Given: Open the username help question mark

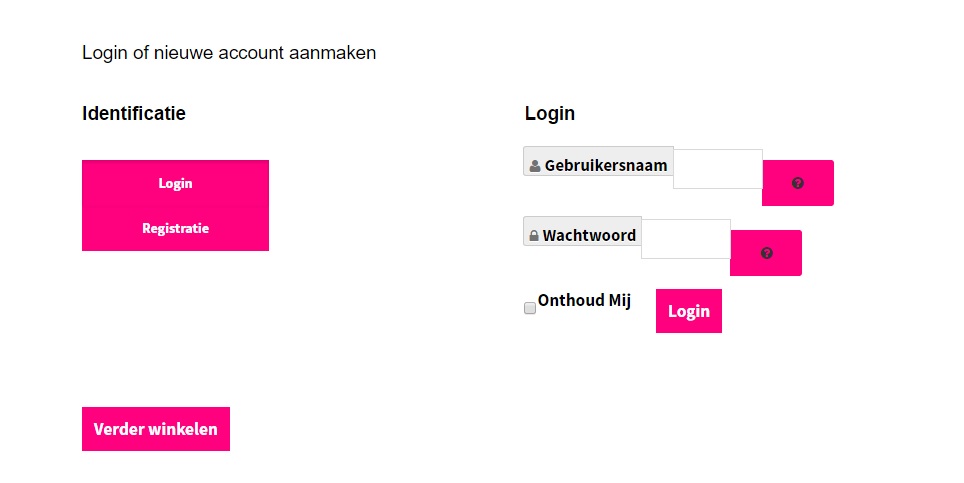Looking at the screenshot, I should 797,183.
